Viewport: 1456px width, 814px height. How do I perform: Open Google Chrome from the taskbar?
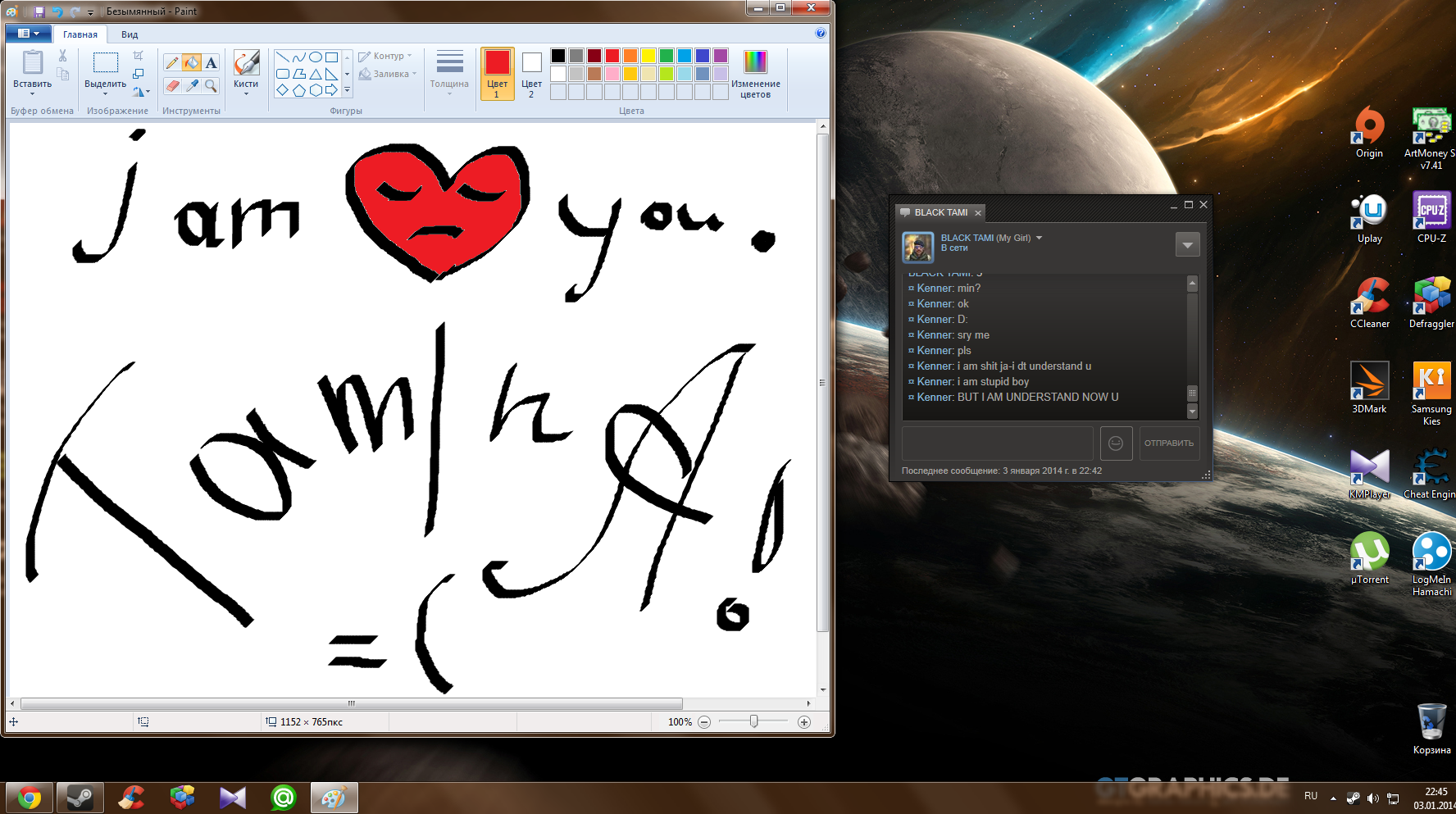[30, 798]
